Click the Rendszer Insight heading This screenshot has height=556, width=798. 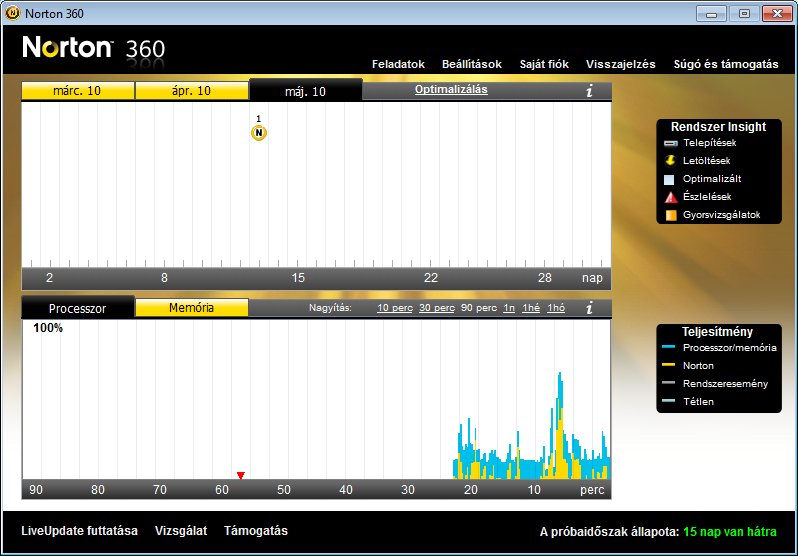[718, 127]
